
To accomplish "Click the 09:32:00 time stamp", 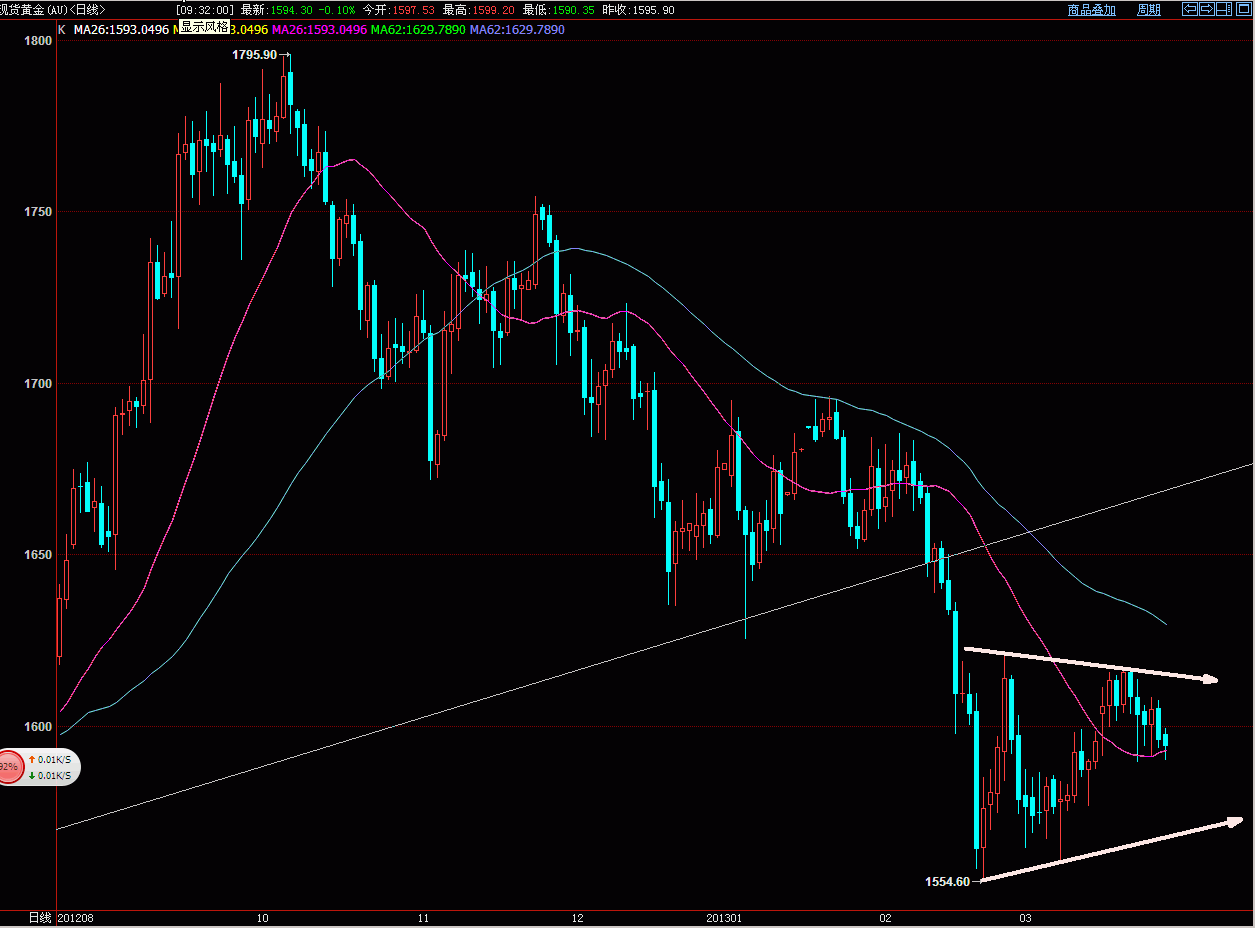I will pos(205,10).
